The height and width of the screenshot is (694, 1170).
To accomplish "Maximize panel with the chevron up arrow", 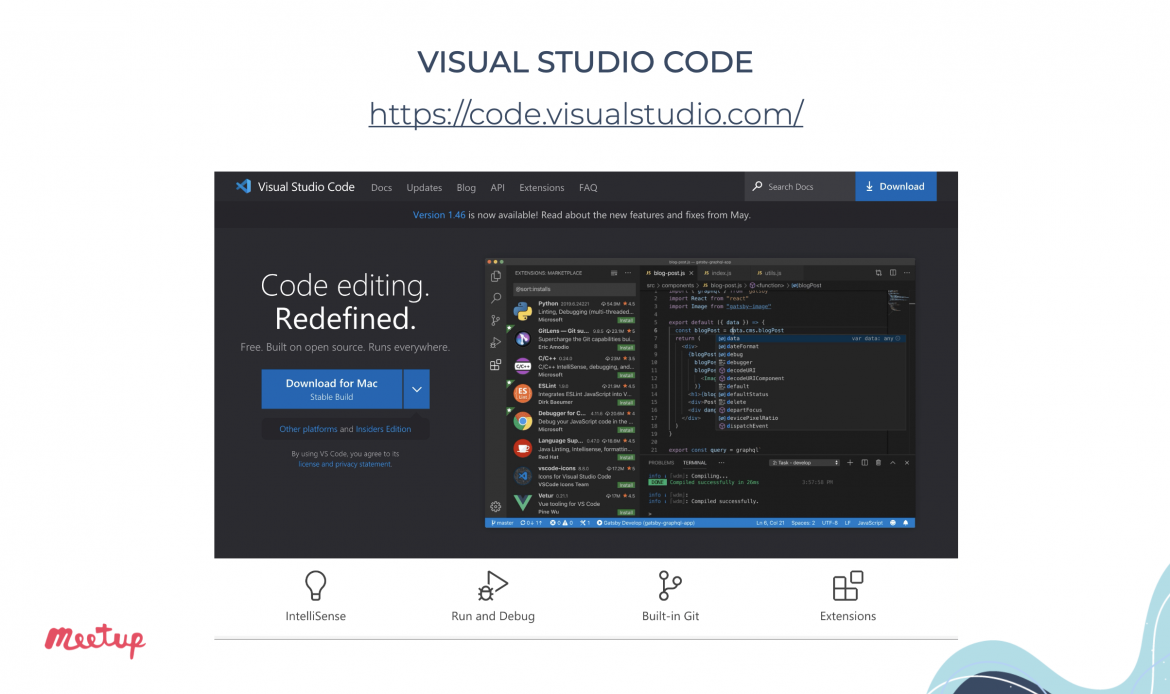I will click(x=892, y=463).
